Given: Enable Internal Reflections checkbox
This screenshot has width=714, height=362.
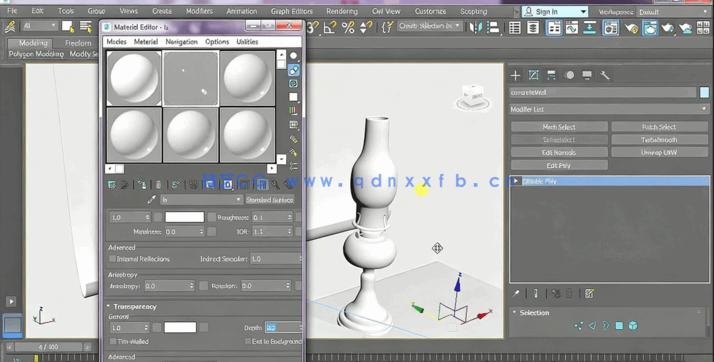Looking at the screenshot, I should (x=112, y=259).
